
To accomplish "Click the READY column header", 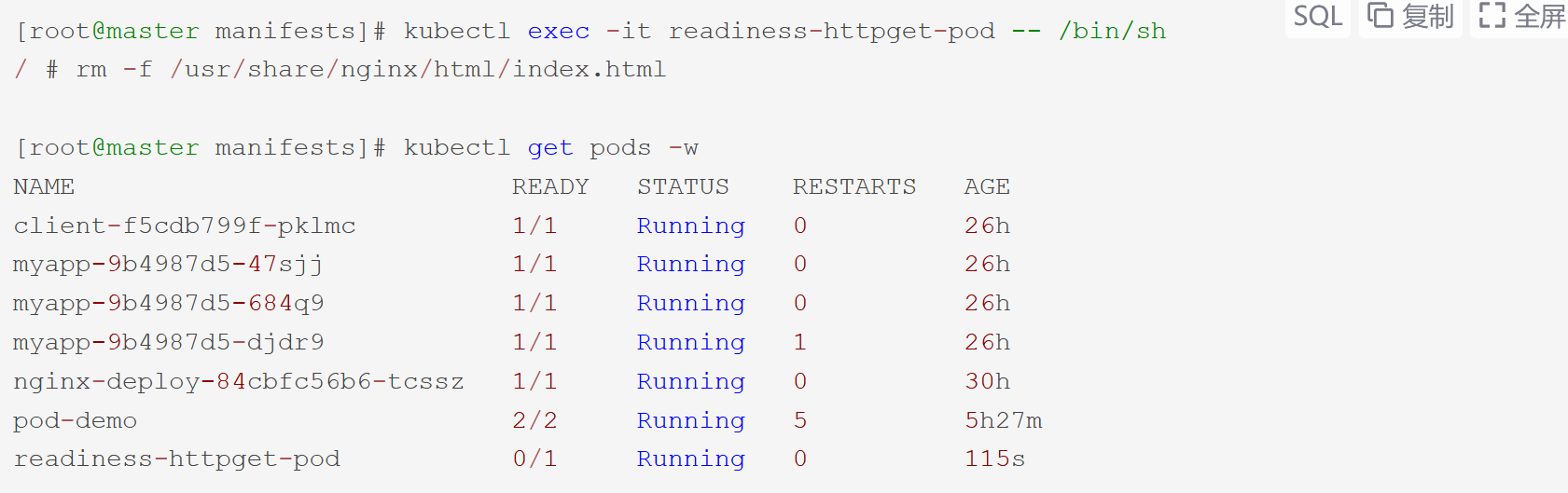I will click(550, 186).
